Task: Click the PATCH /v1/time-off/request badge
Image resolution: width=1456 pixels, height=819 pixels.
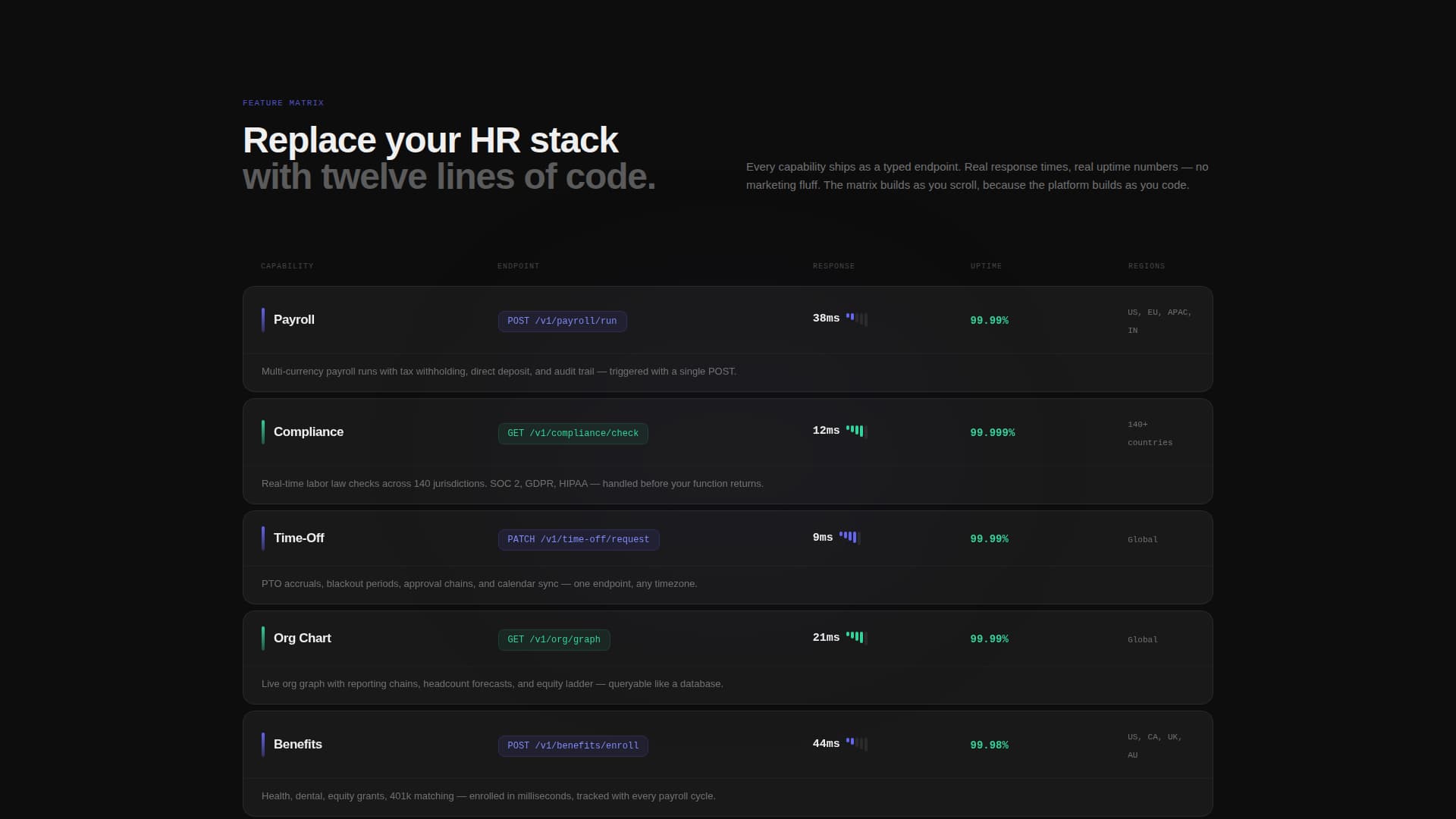Action: (x=579, y=539)
